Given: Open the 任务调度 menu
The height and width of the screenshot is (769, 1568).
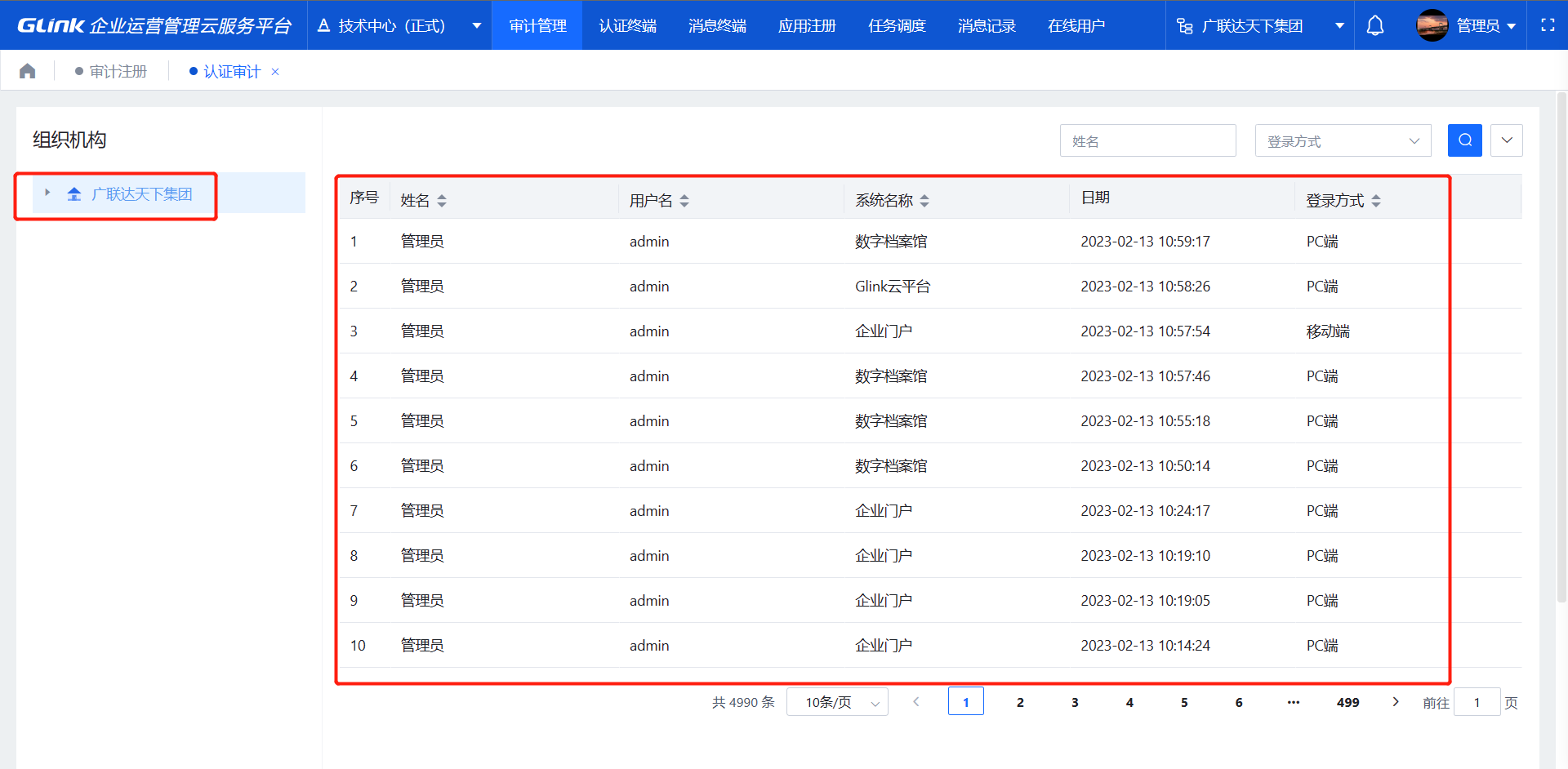Looking at the screenshot, I should [897, 25].
